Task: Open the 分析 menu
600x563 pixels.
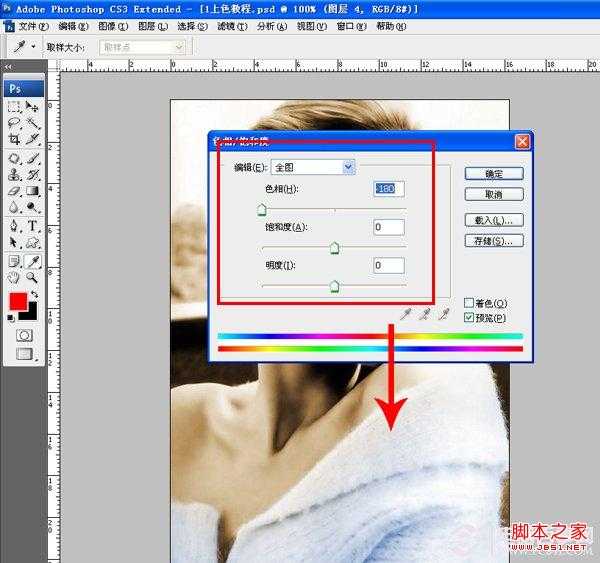Action: [272, 26]
